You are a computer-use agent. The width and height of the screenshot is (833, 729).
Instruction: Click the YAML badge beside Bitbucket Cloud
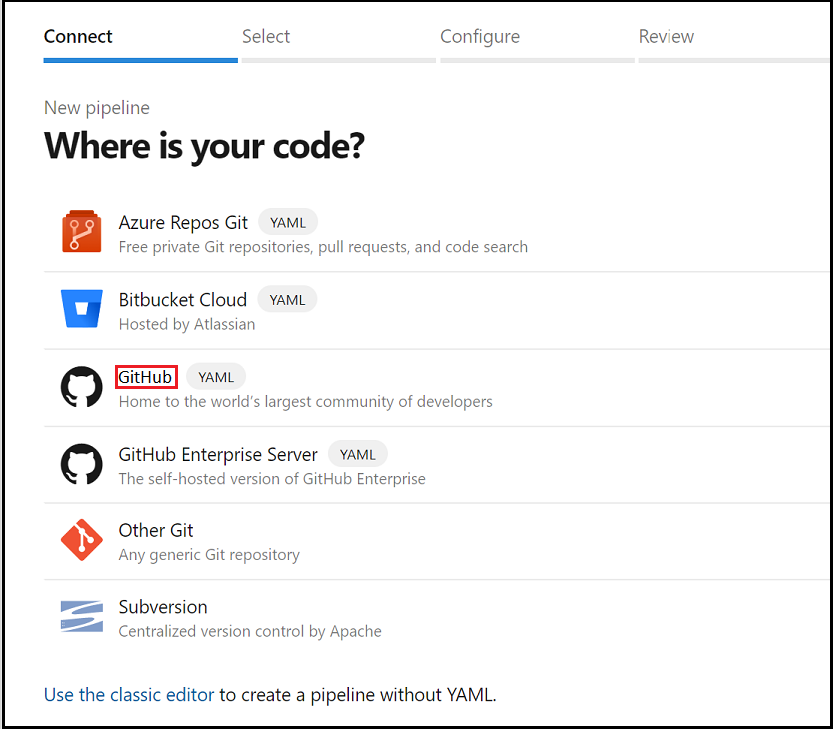[287, 299]
